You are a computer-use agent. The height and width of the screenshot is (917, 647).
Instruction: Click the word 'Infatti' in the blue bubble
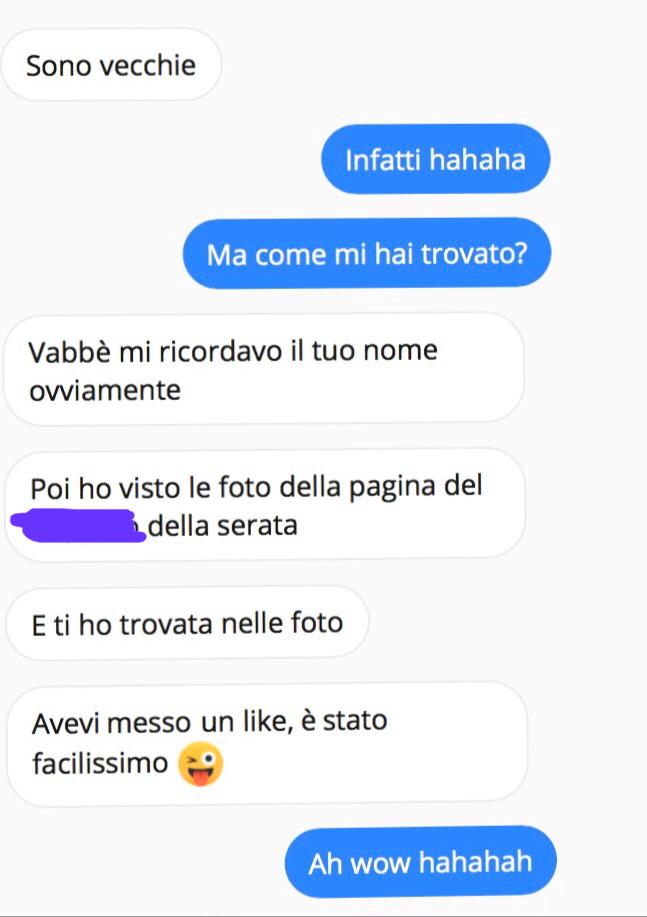pyautogui.click(x=383, y=159)
